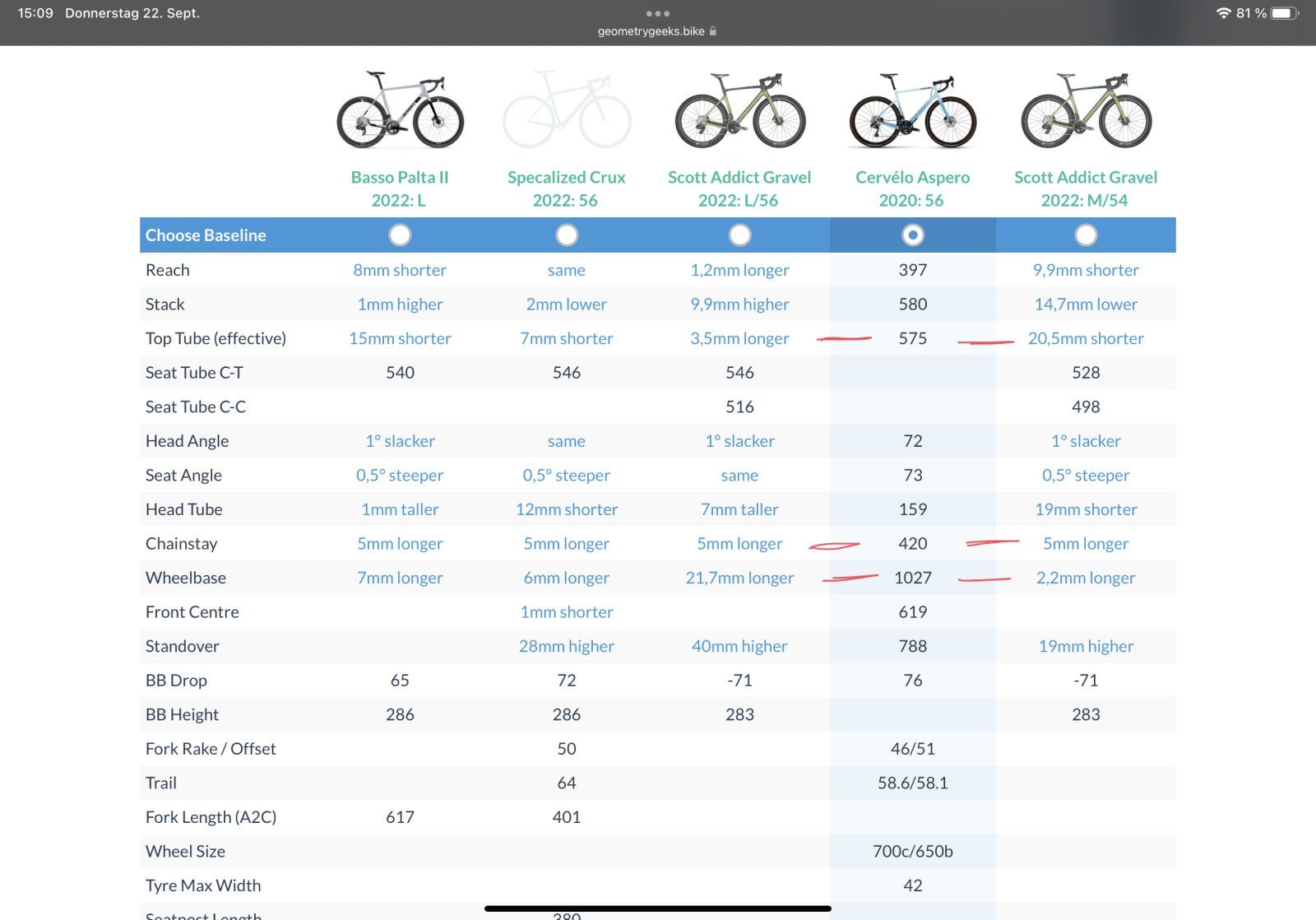Image resolution: width=1316 pixels, height=920 pixels.
Task: Click the selected Cervélo Aspero baseline radio
Action: (912, 235)
